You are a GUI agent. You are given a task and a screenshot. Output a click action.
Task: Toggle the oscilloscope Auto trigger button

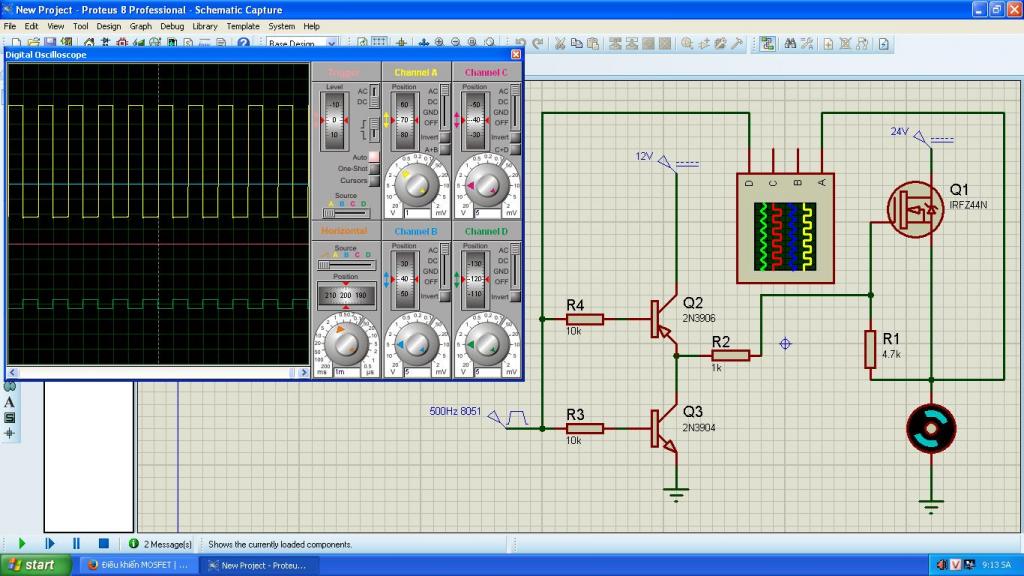pyautogui.click(x=373, y=157)
